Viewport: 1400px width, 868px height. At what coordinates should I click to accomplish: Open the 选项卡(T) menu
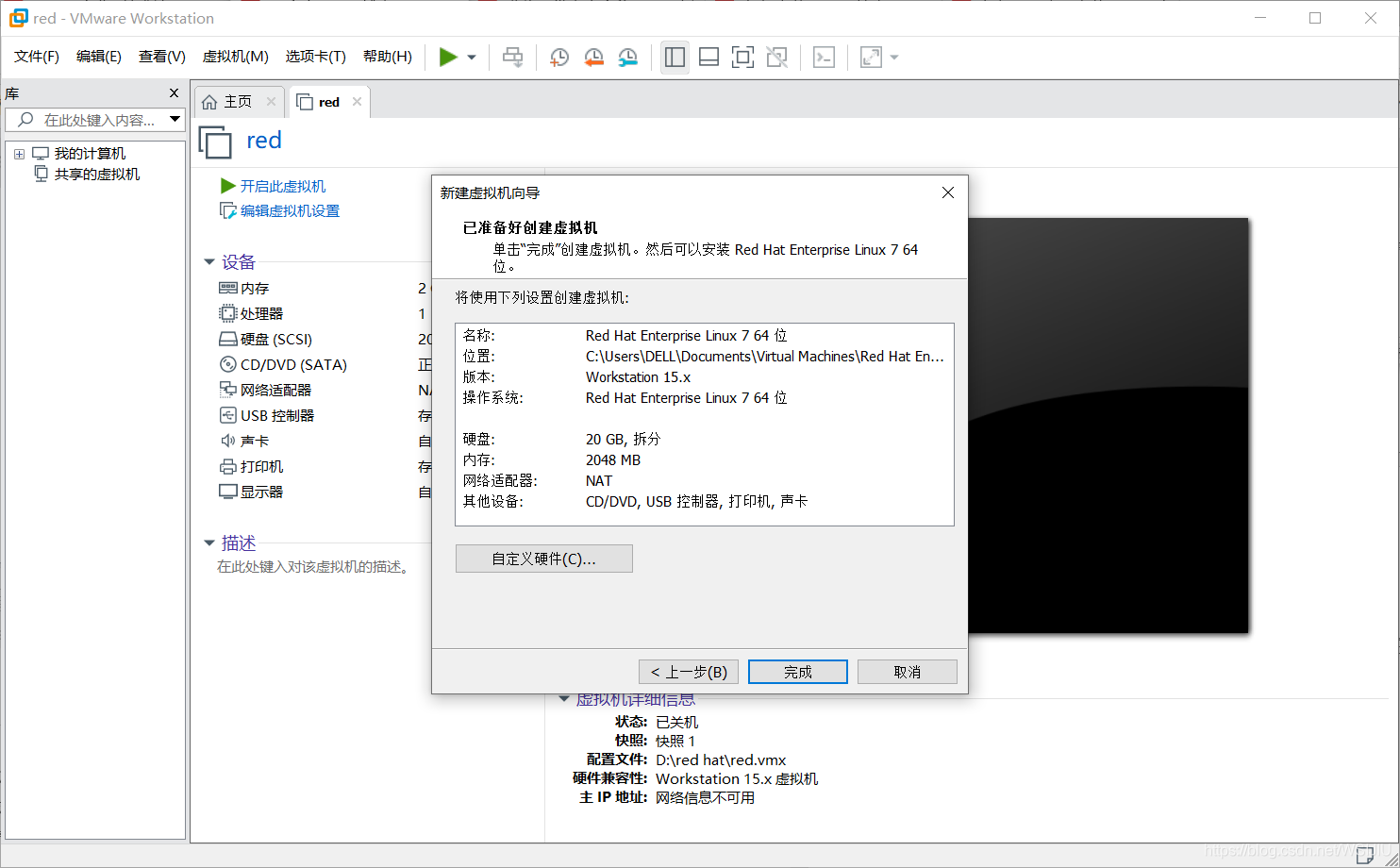coord(316,57)
